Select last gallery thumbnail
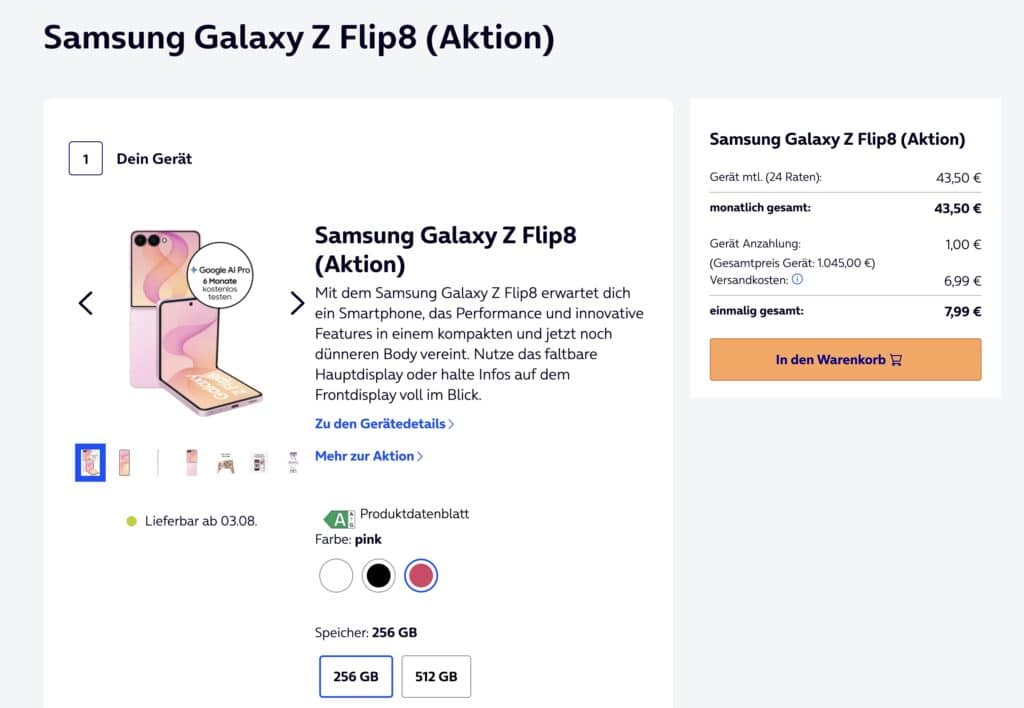Image resolution: width=1024 pixels, height=708 pixels. coord(293,462)
